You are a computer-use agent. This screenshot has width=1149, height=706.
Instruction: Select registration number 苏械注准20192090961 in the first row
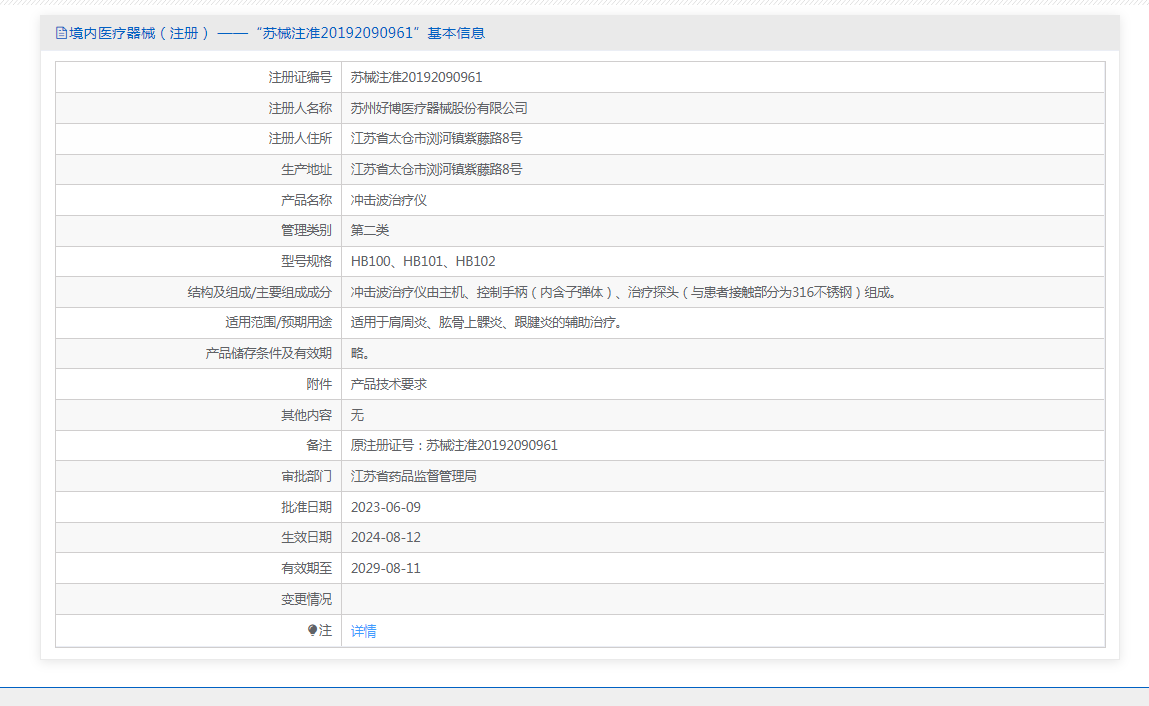tap(416, 77)
